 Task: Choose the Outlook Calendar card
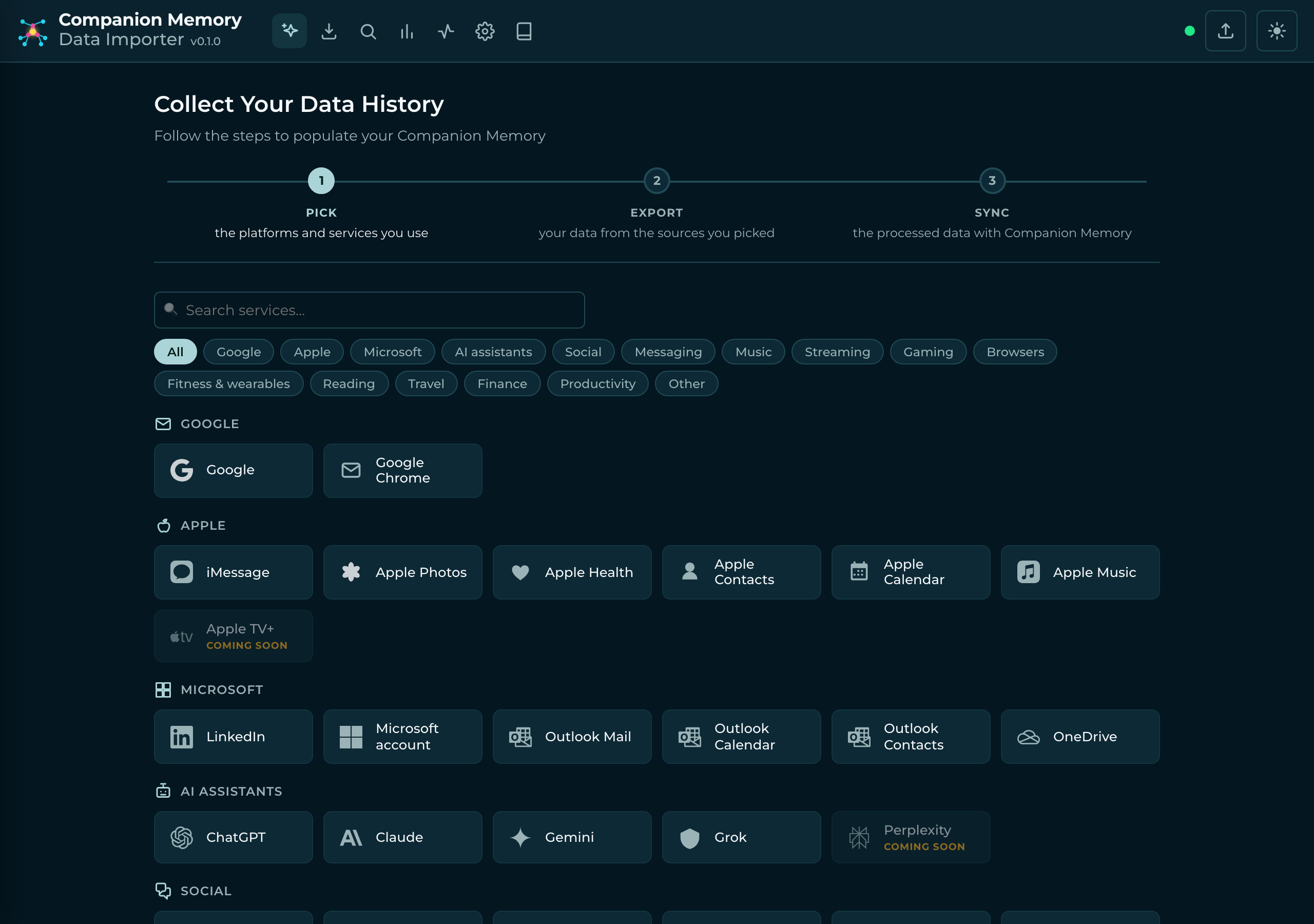pos(742,737)
